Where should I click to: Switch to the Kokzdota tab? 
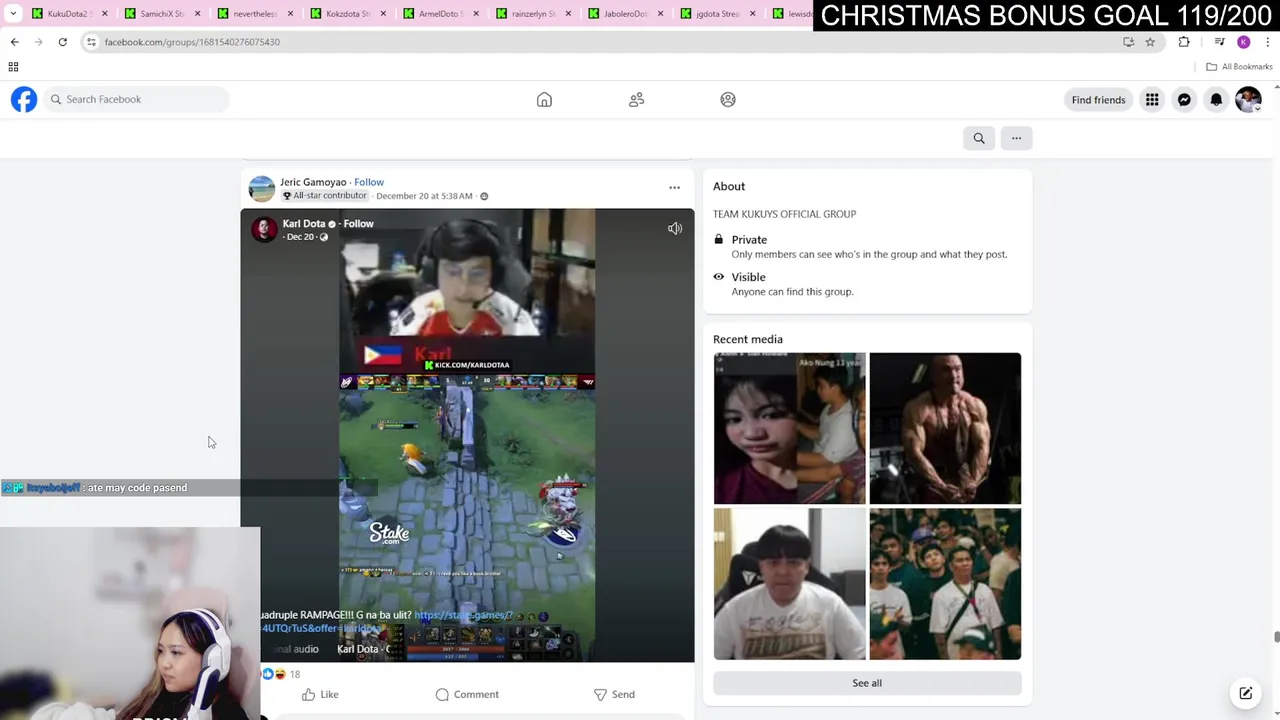pyautogui.click(x=347, y=14)
